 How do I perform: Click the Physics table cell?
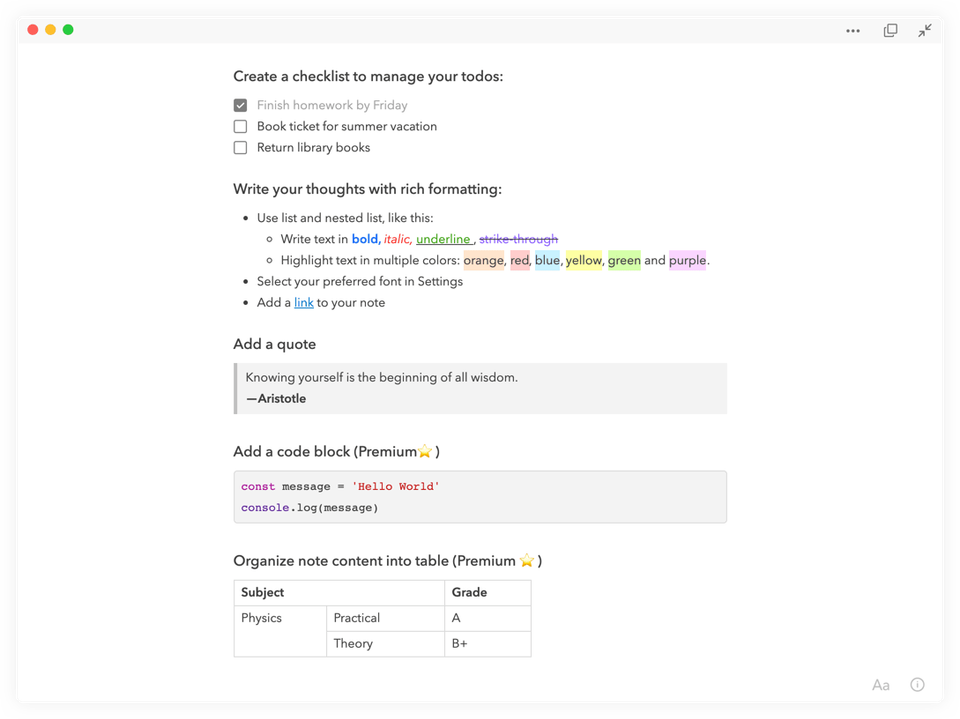(x=261, y=617)
